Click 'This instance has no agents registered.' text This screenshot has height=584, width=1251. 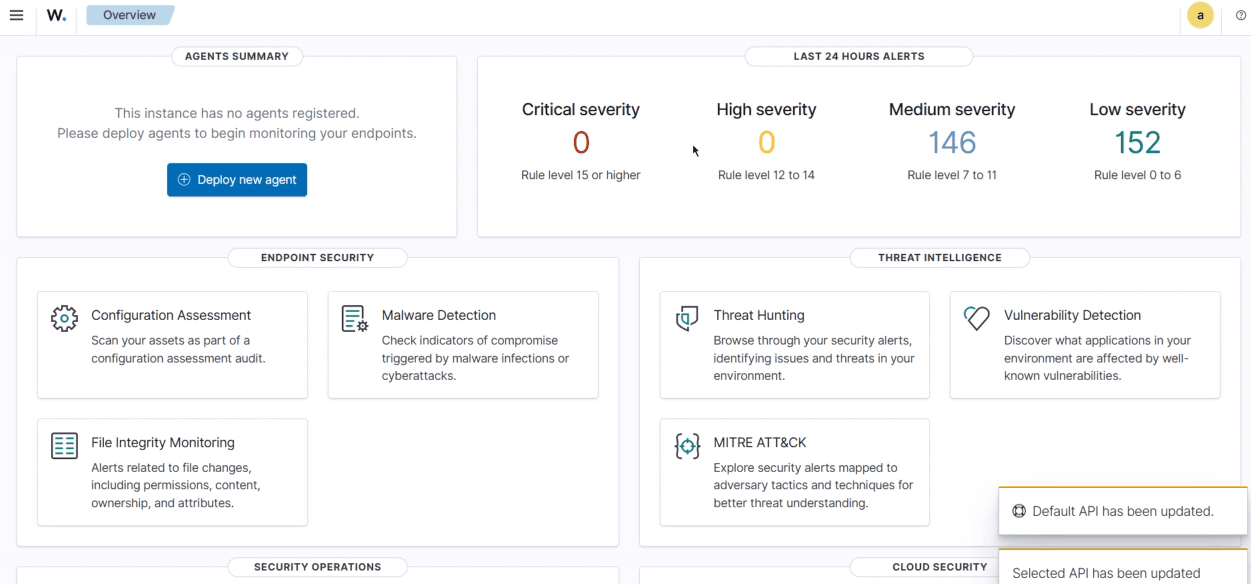click(237, 113)
